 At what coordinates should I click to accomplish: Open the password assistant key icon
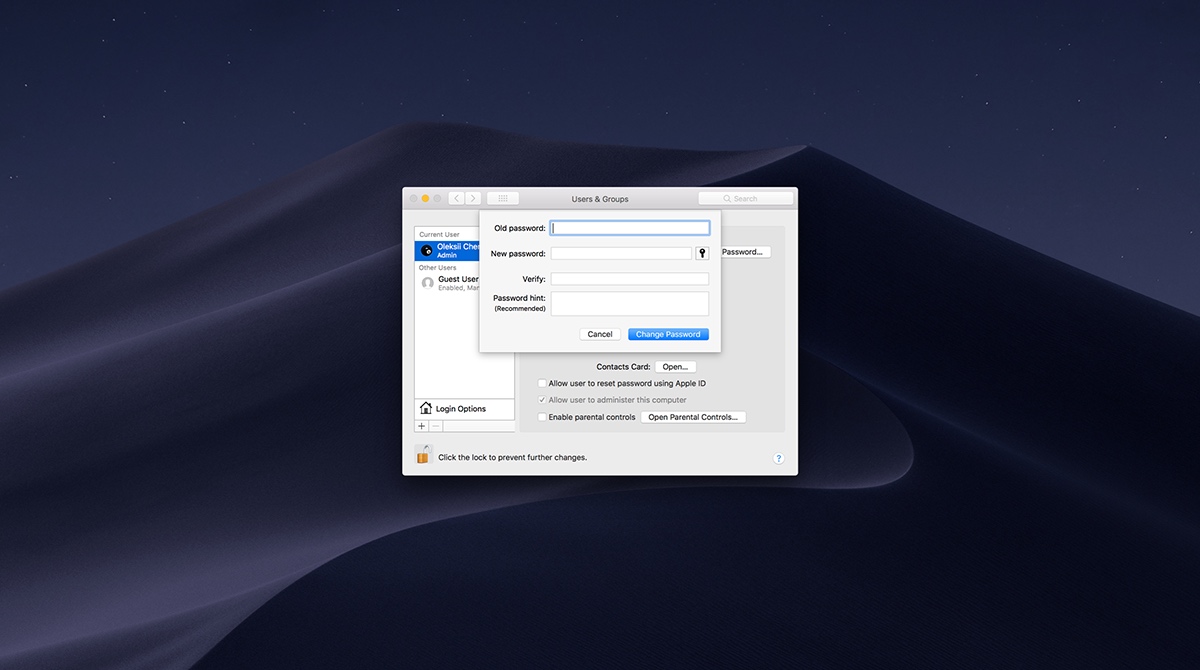click(702, 254)
